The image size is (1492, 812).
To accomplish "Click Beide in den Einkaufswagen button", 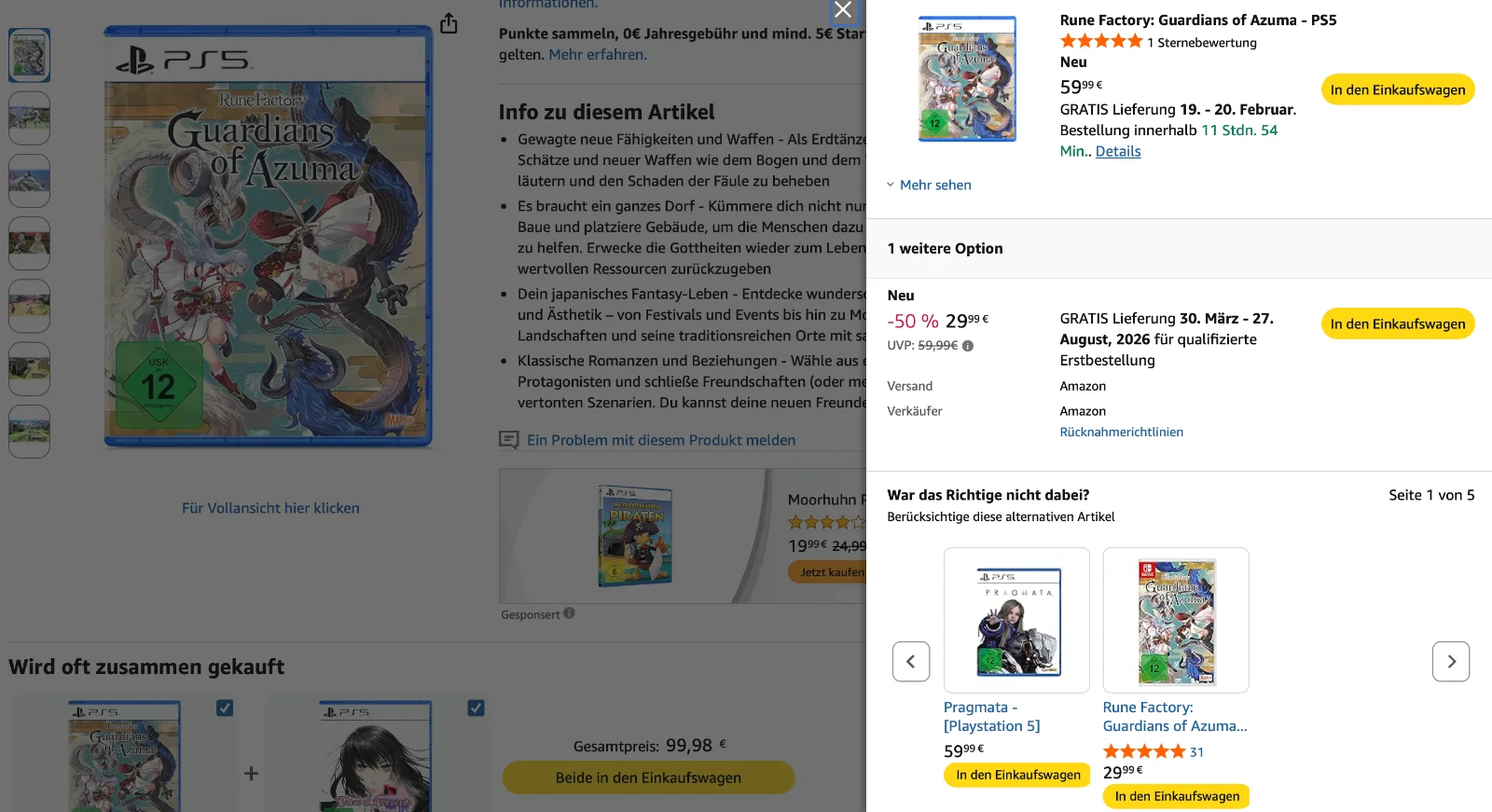I will [x=648, y=778].
